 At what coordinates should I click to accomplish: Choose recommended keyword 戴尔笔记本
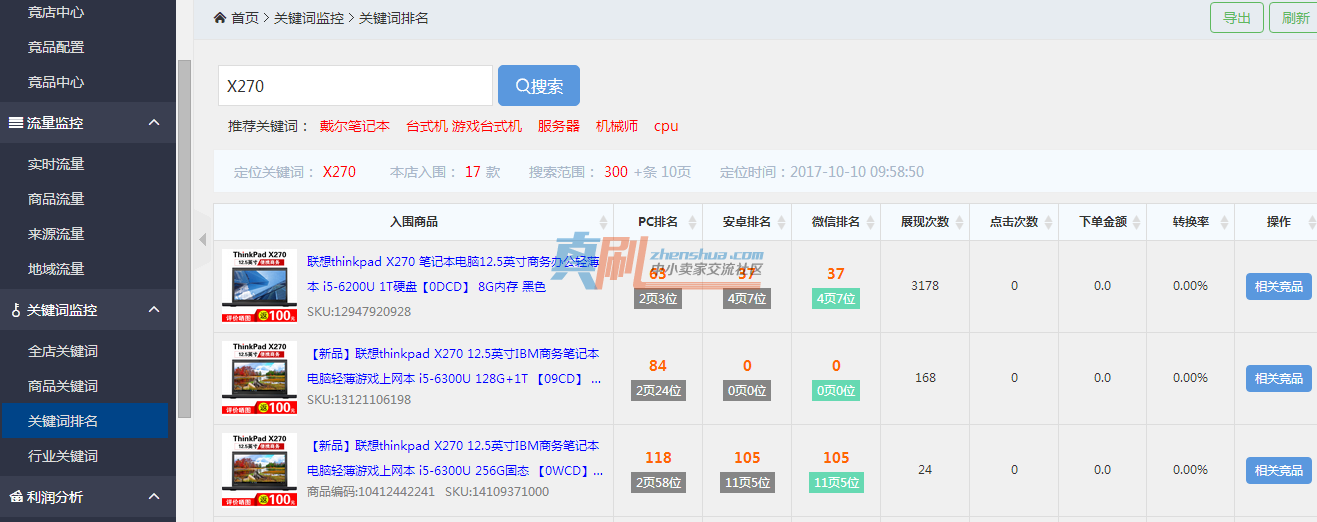click(x=355, y=126)
